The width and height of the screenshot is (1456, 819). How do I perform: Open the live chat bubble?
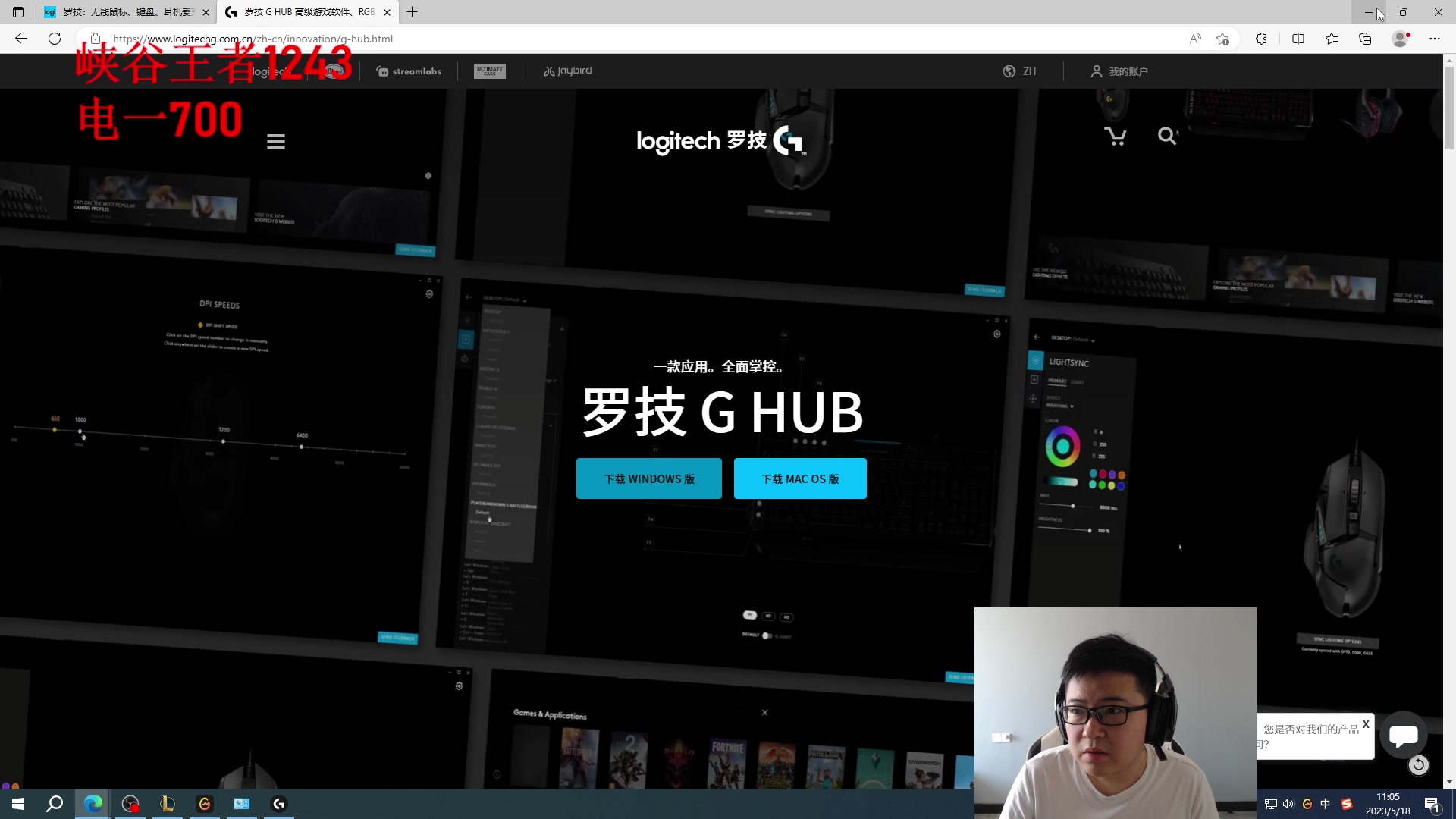[1404, 735]
